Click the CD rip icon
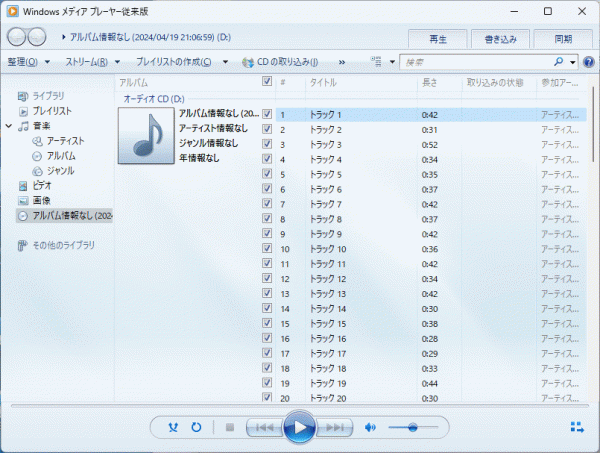The height and width of the screenshot is (453, 600). [x=248, y=62]
